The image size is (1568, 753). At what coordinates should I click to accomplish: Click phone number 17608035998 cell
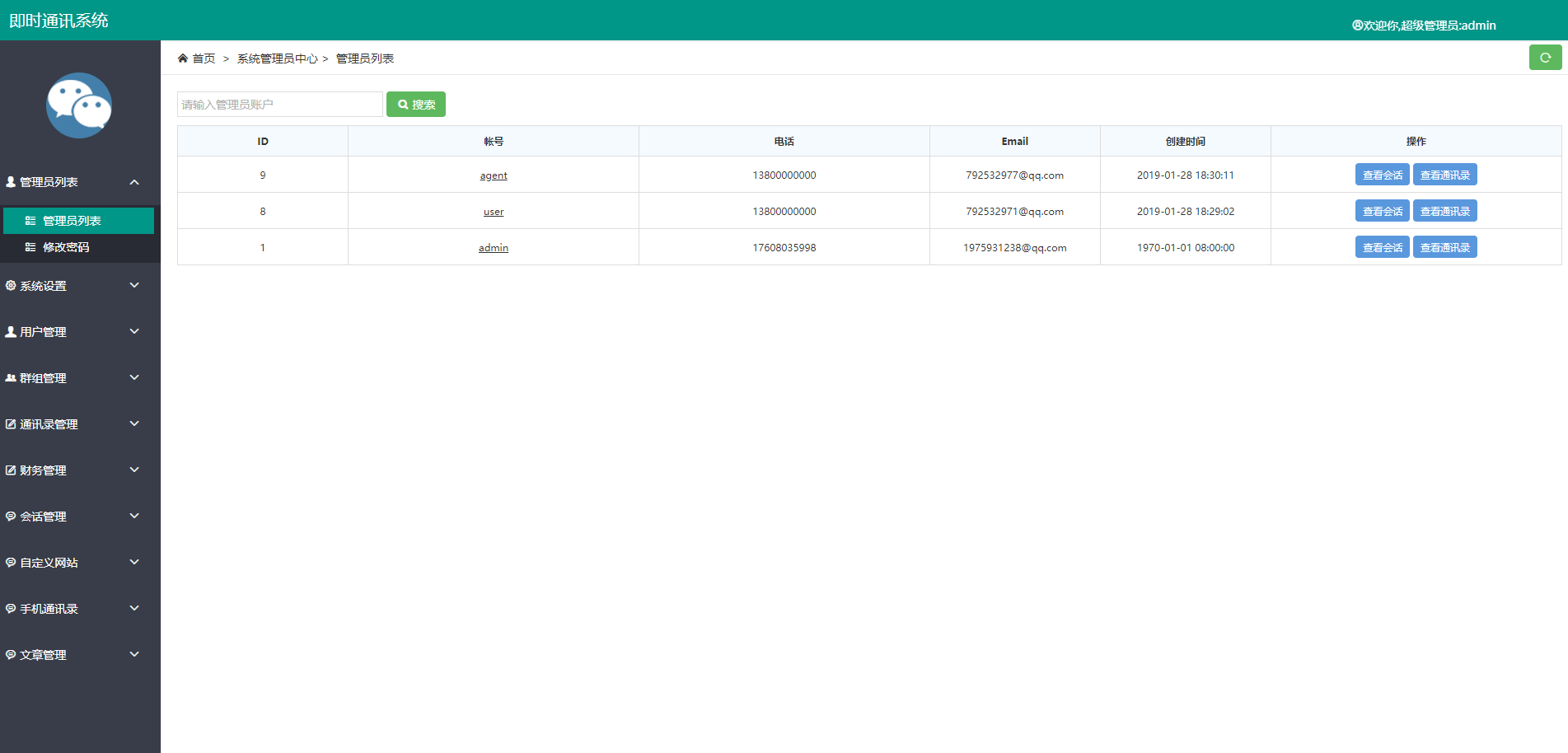[784, 248]
